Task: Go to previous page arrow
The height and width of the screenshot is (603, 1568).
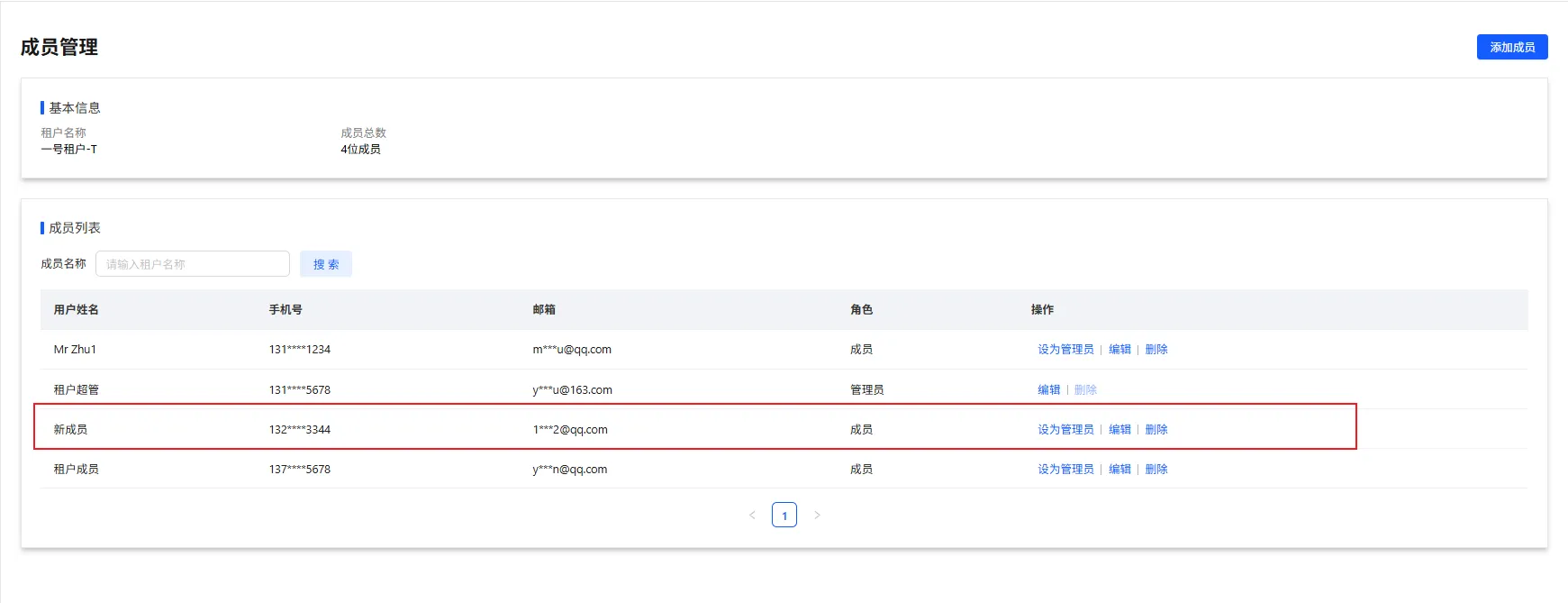Action: 752,516
